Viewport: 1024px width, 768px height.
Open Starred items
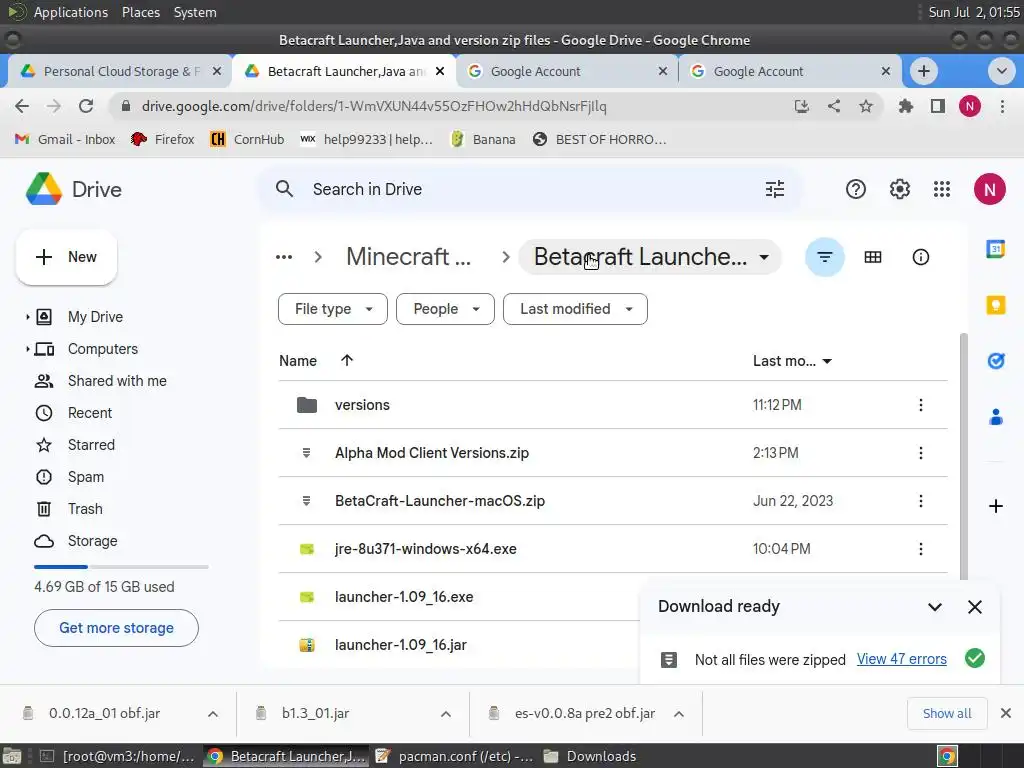click(x=91, y=445)
